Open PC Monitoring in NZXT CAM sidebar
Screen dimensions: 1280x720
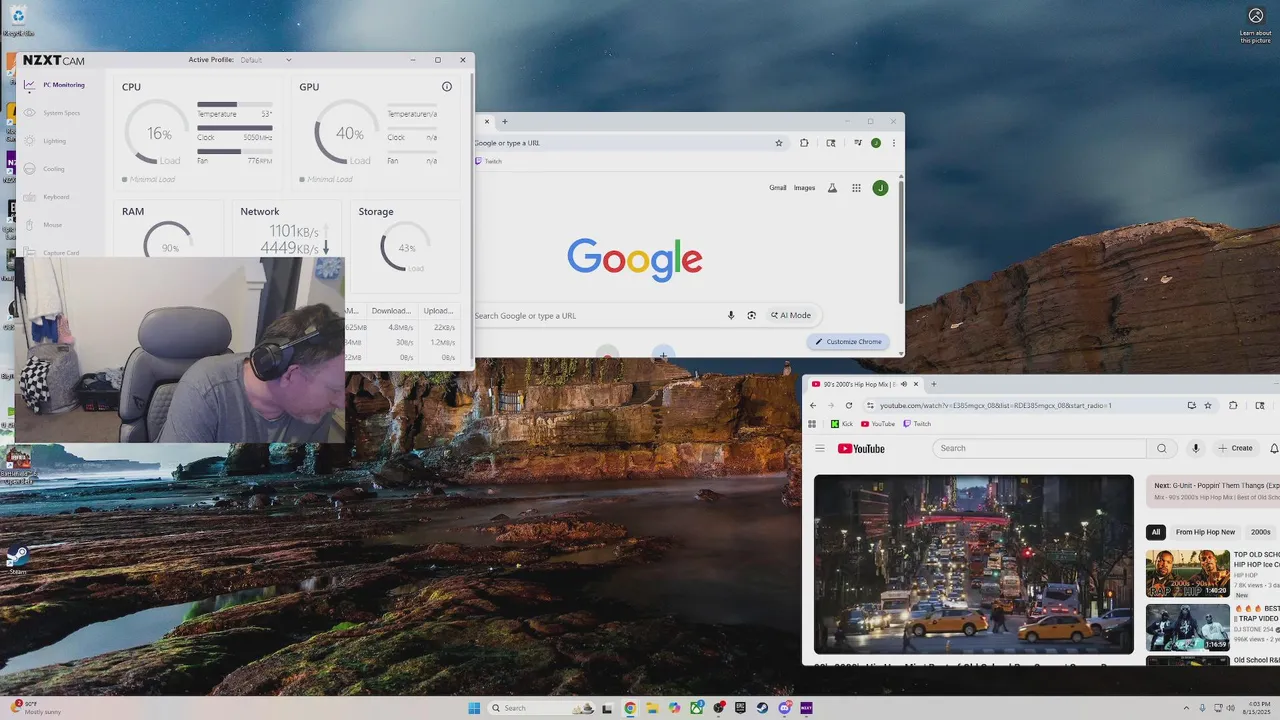click(55, 85)
